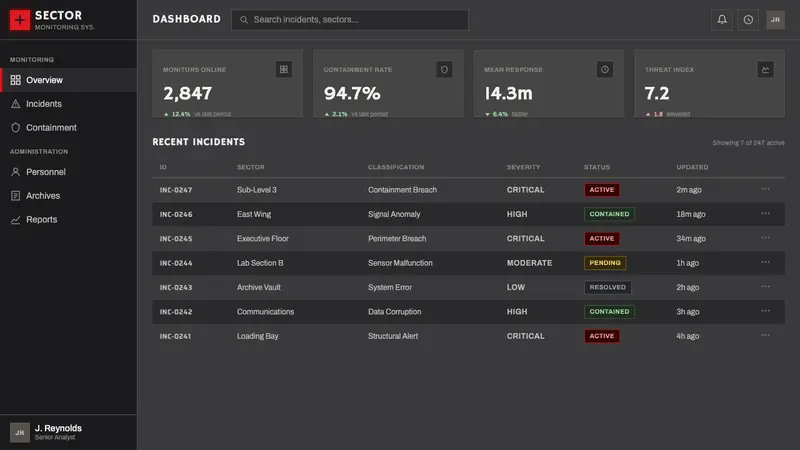Sort by Updated column header
The image size is (800, 450).
692,167
